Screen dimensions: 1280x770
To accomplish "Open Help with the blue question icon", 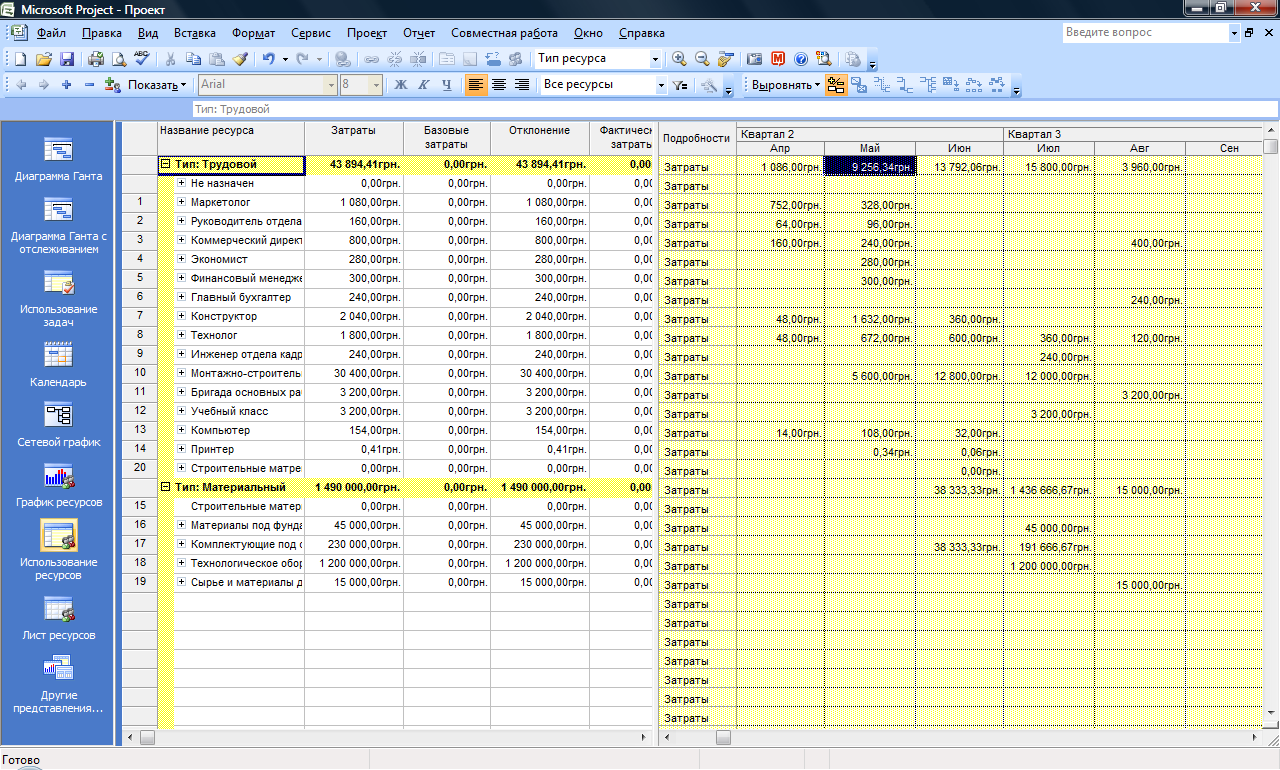I will [801, 59].
